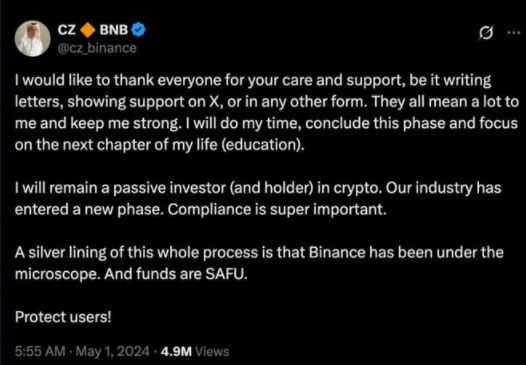Click the Compliance is super important sentence
This screenshot has height=365, width=526.
[277, 210]
